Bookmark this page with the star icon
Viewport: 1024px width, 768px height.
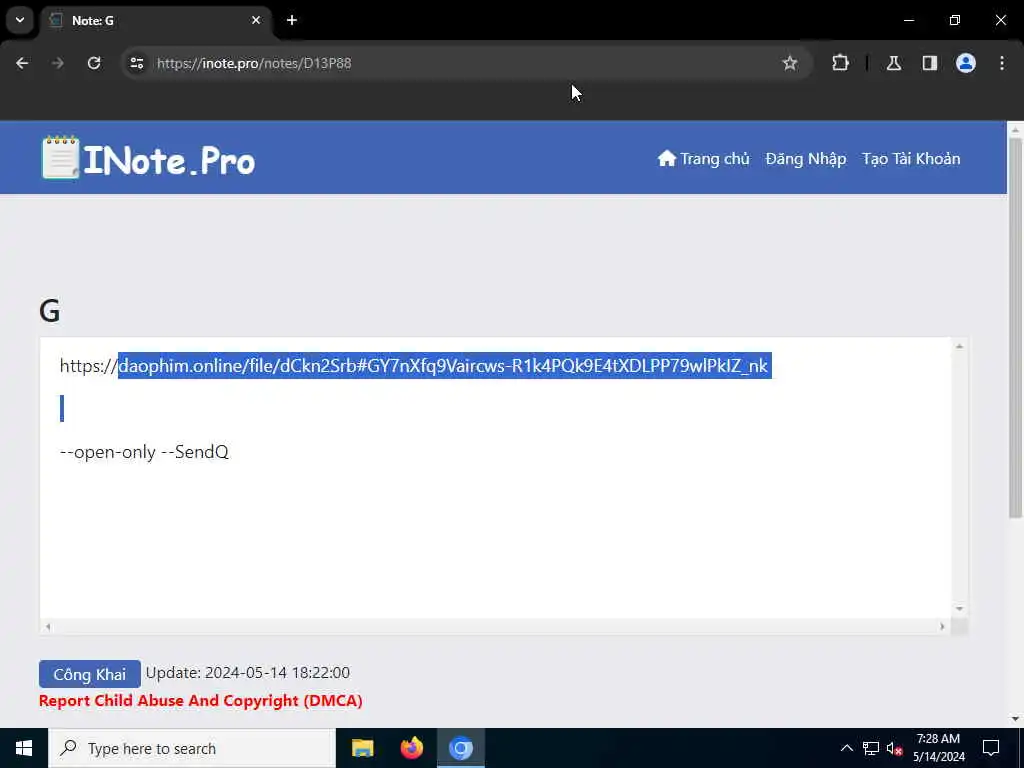coord(790,63)
